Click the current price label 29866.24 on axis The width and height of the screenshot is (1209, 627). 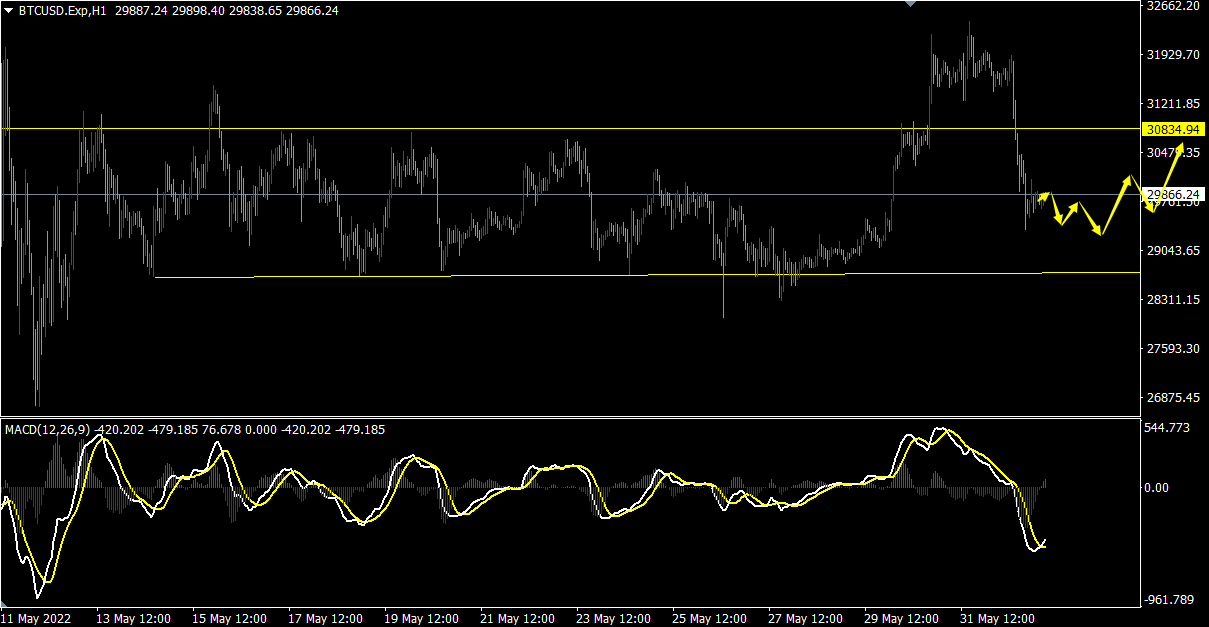pos(1172,194)
